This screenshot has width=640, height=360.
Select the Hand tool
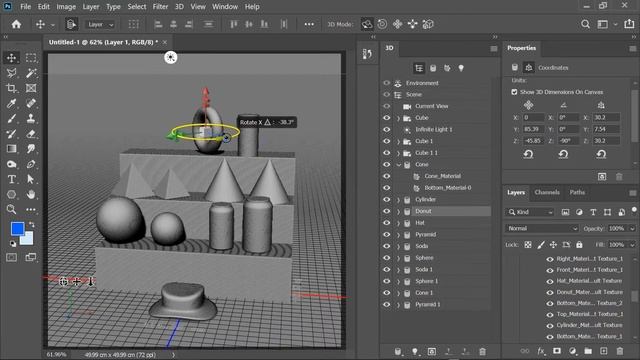pos(31,194)
